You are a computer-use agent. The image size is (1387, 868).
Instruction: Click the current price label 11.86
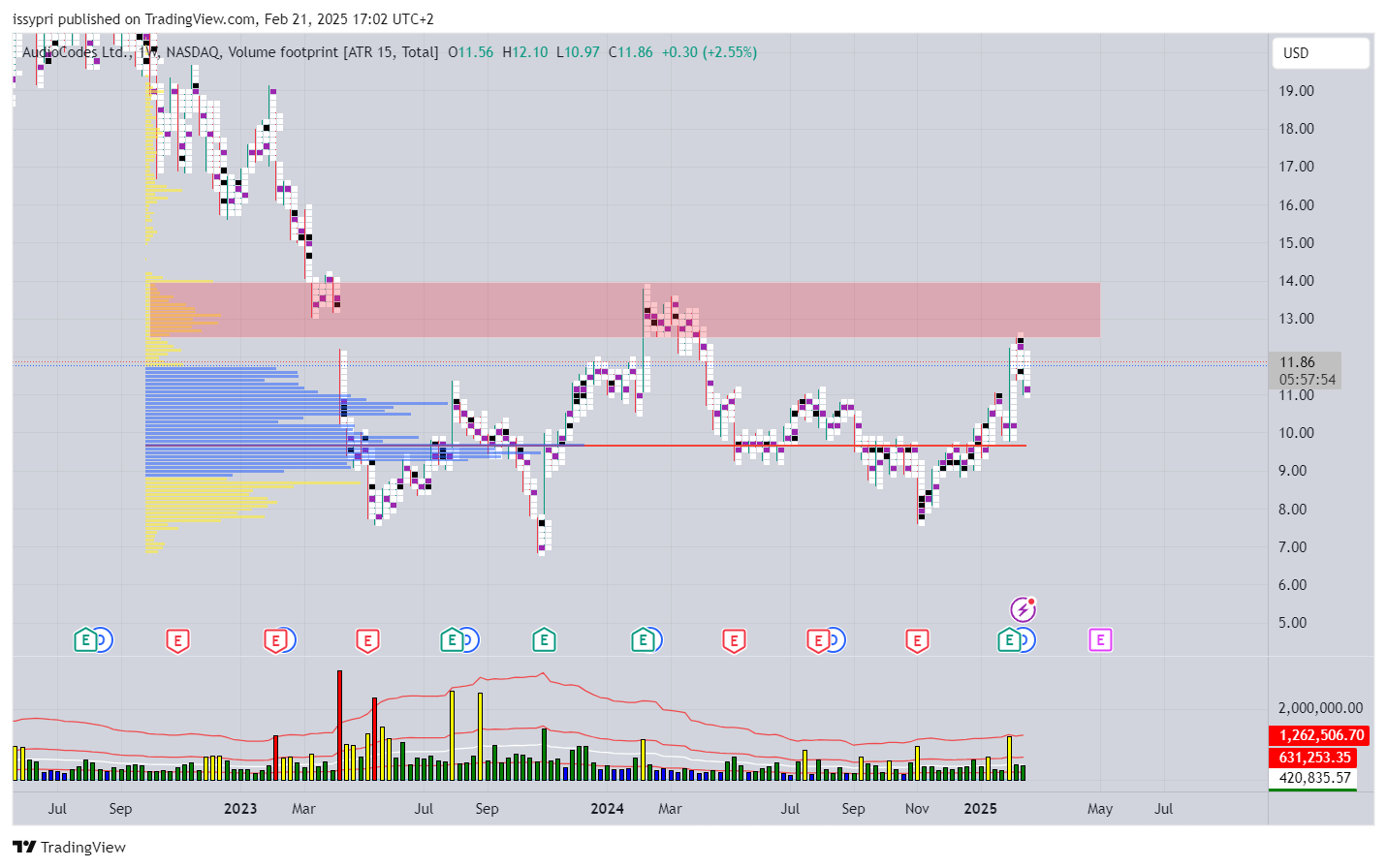tap(1297, 362)
